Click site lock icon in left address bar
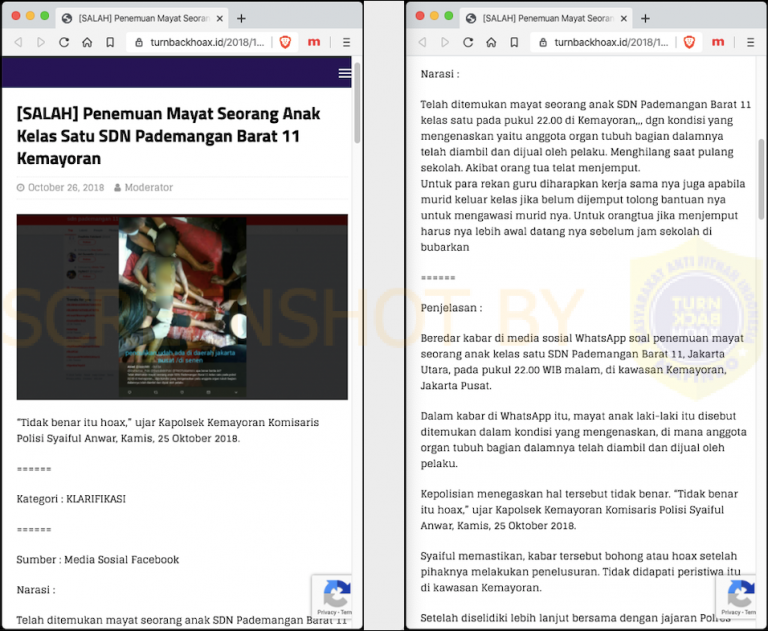The width and height of the screenshot is (768, 631). (x=139, y=43)
